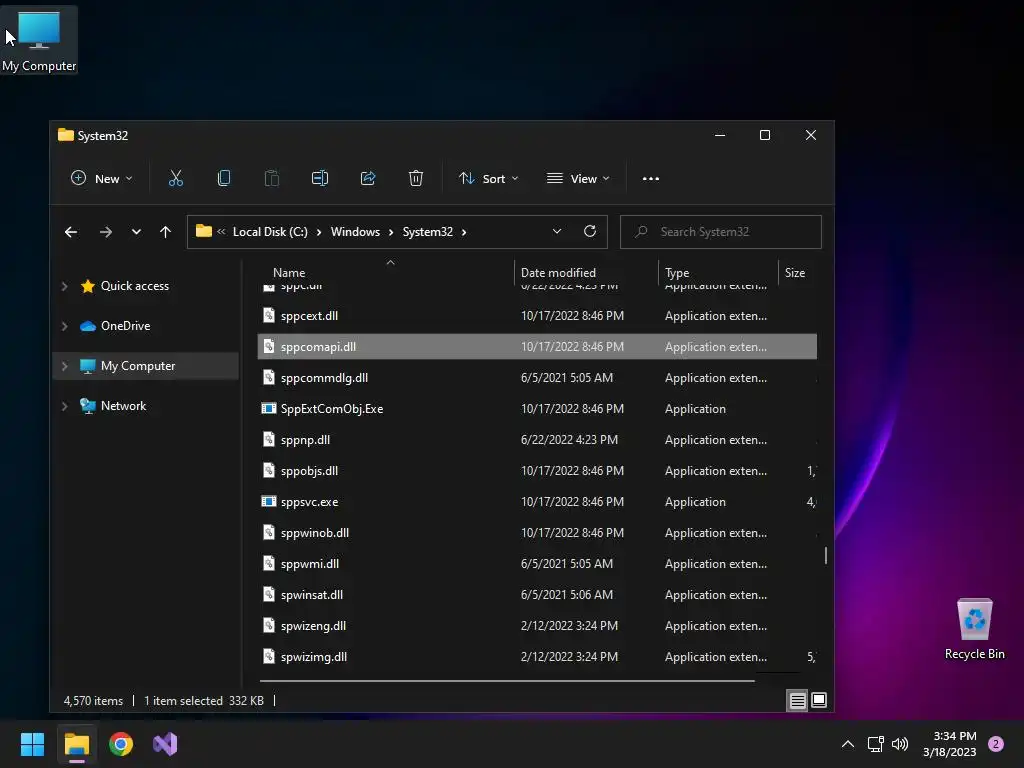
Task: Open the See more ellipsis menu
Action: (x=650, y=178)
